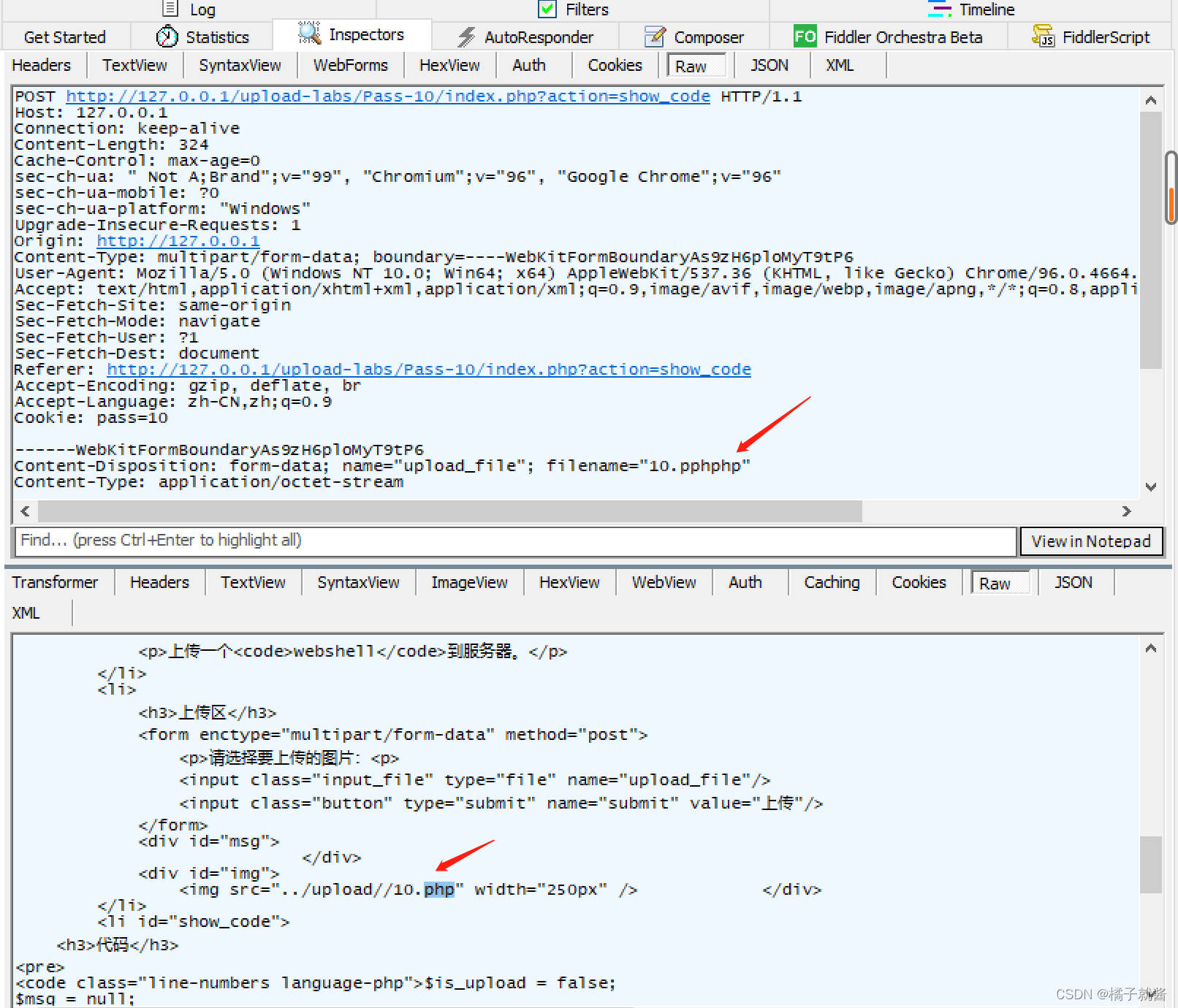
Task: Select request HexView inspector tab
Action: click(449, 65)
